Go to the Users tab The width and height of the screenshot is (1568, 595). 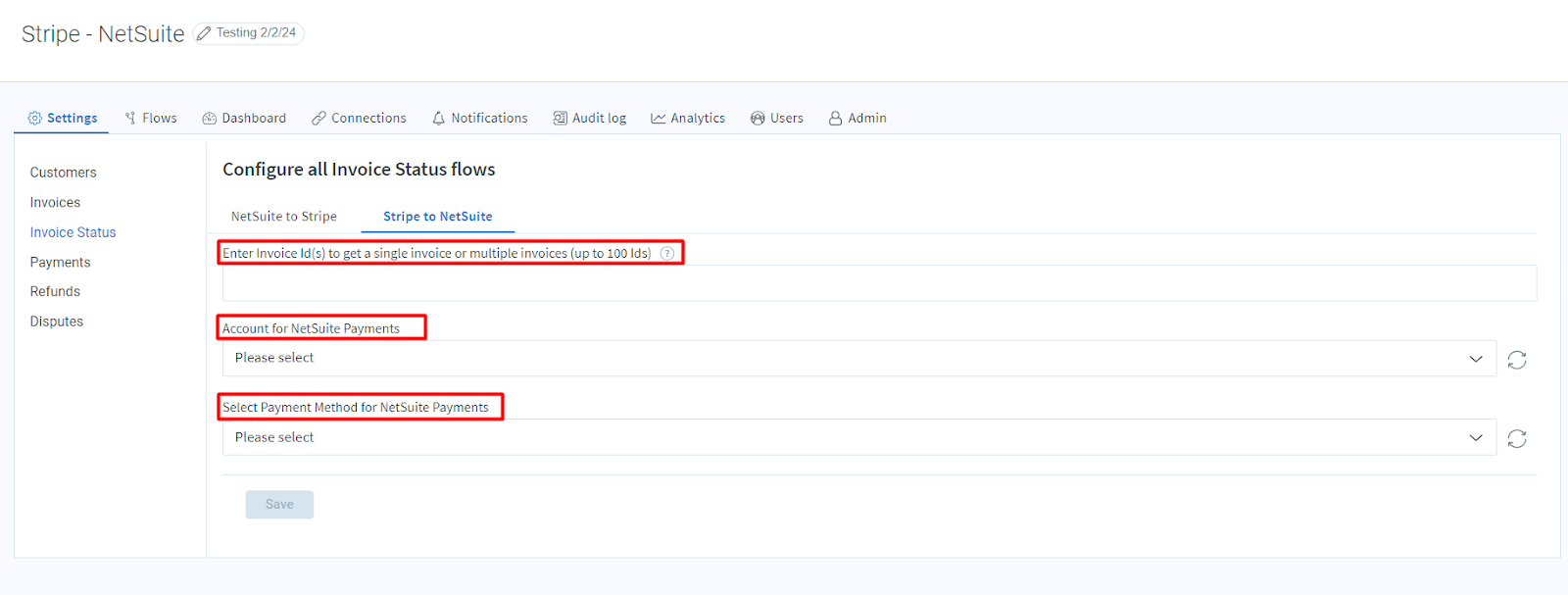777,118
